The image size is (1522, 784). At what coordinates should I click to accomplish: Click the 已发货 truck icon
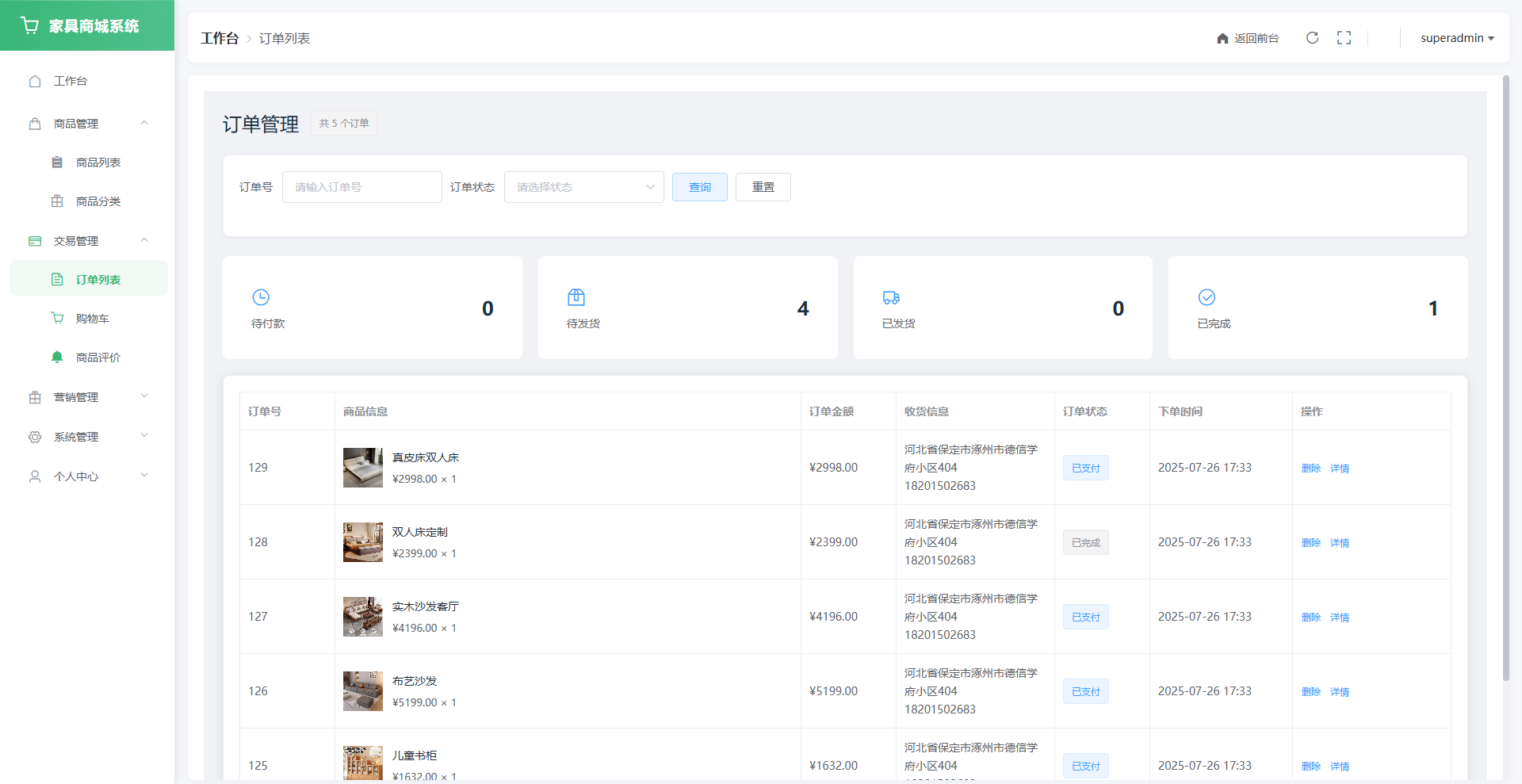[891, 297]
